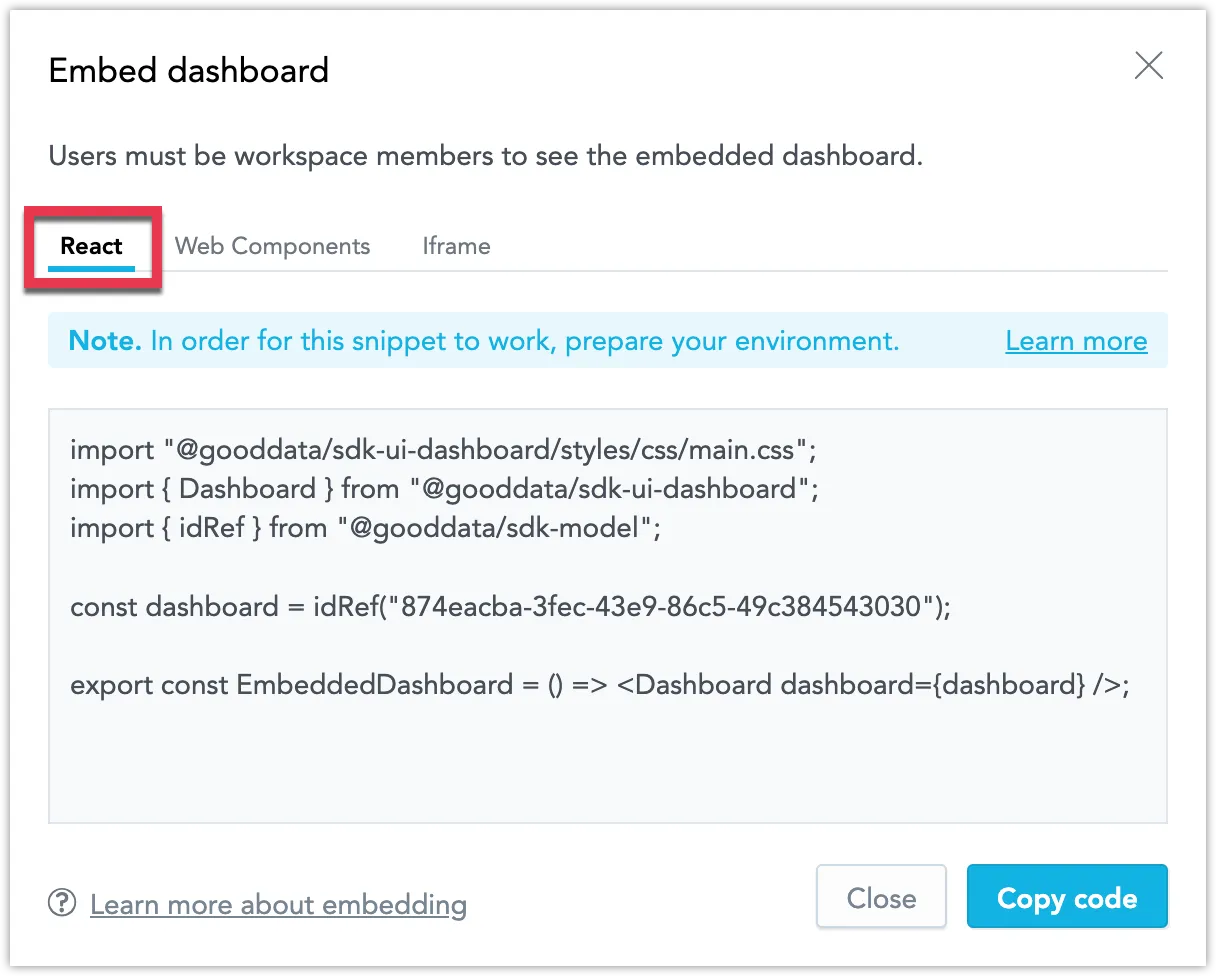Select the React tab
This screenshot has width=1216, height=976.
[x=92, y=245]
